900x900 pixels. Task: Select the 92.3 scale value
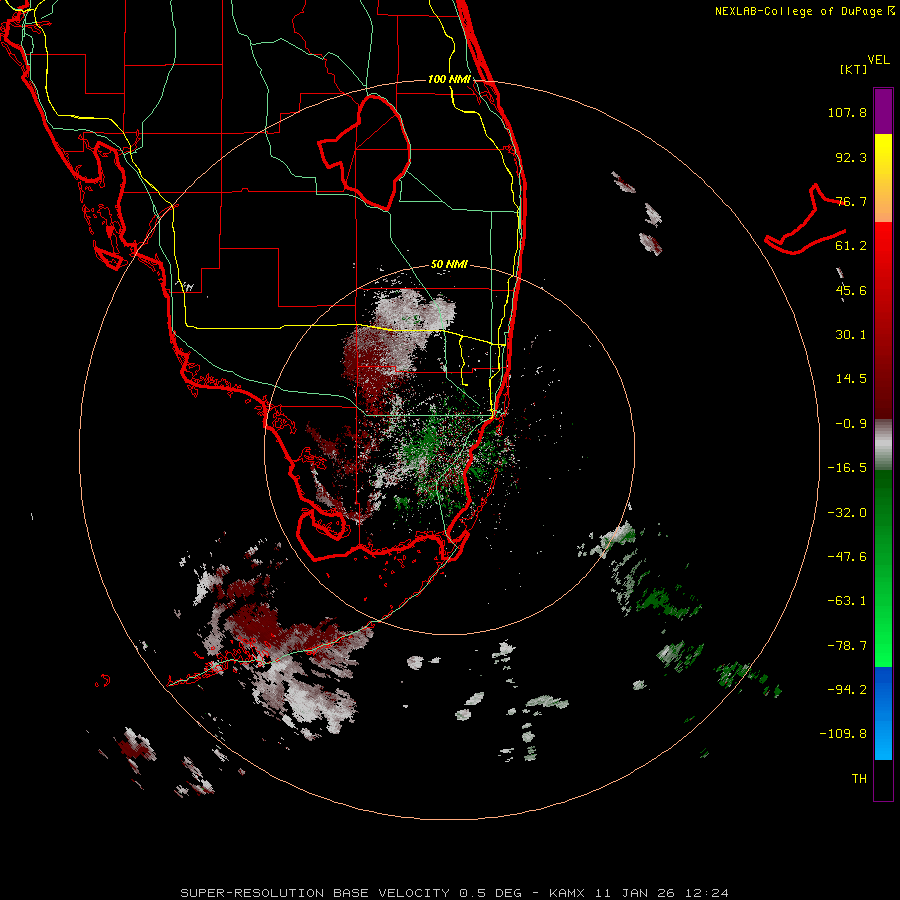[851, 157]
